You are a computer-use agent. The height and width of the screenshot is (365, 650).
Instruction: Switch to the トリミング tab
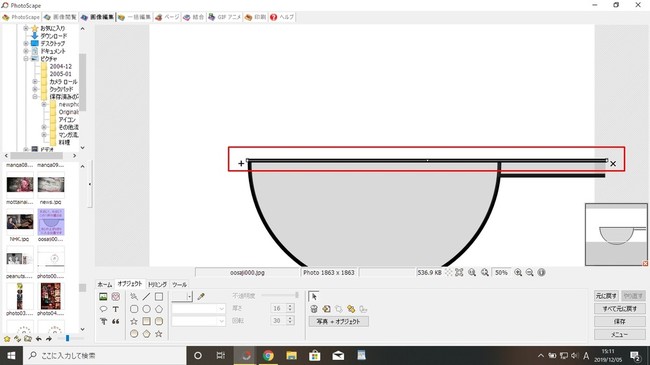click(157, 285)
